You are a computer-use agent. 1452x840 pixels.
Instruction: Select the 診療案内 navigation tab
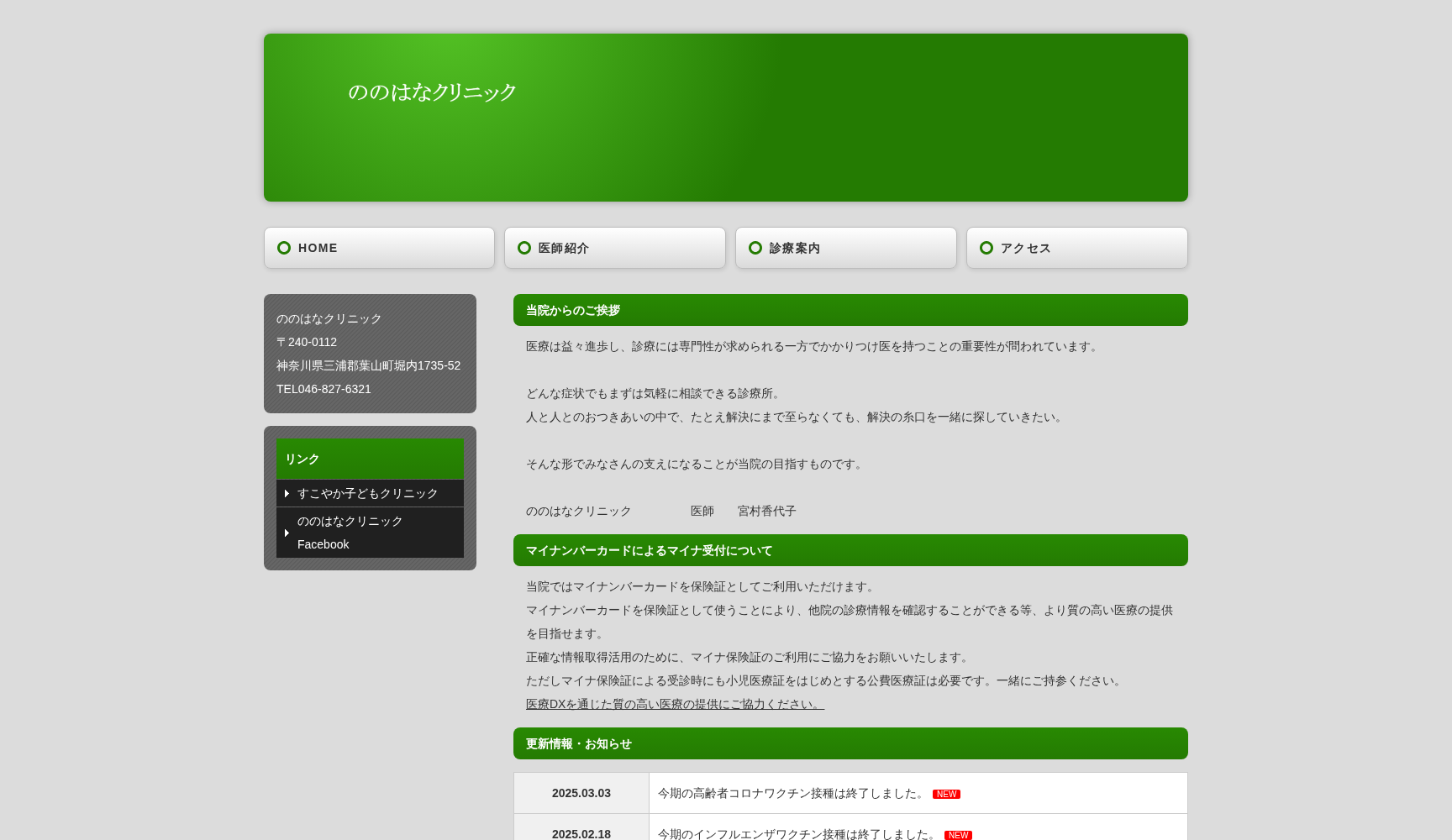point(793,248)
